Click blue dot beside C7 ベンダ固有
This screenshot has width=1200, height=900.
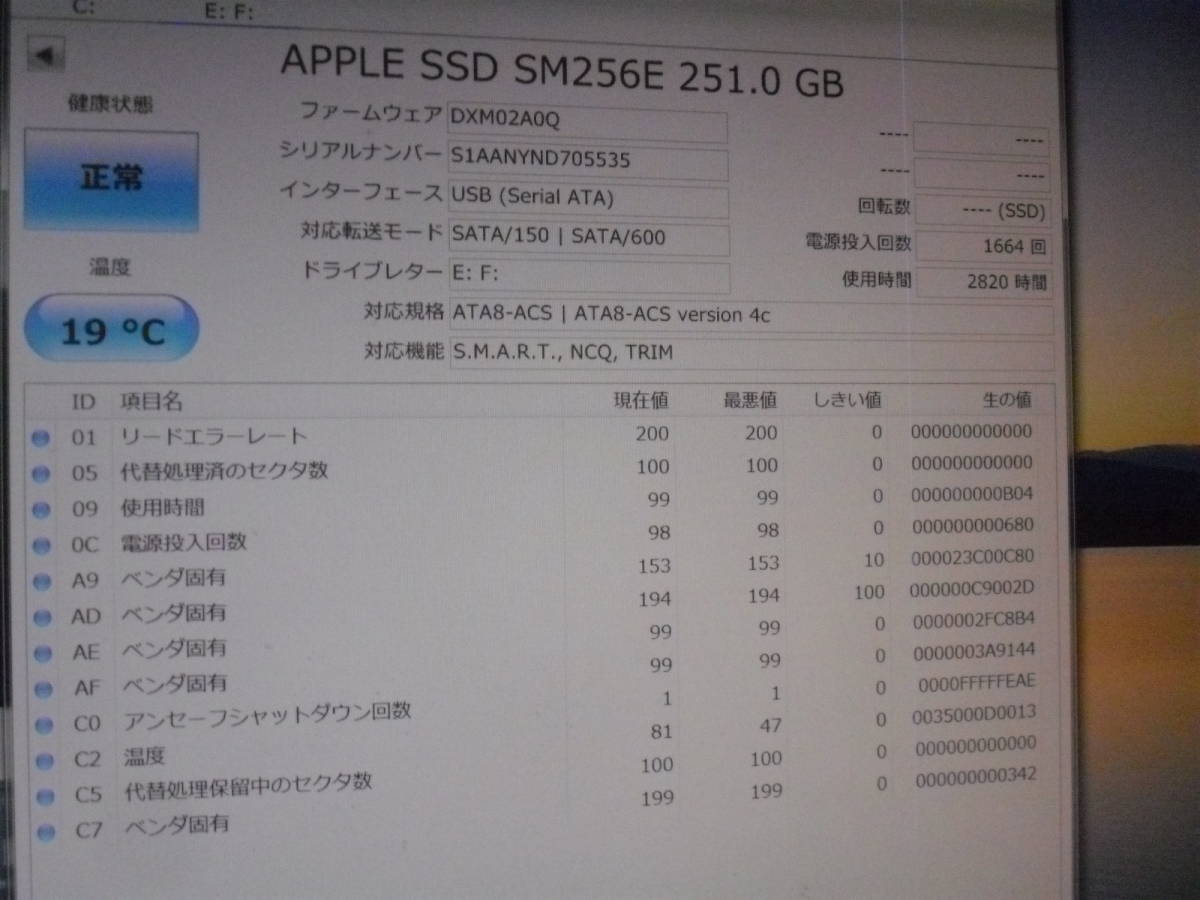40,827
